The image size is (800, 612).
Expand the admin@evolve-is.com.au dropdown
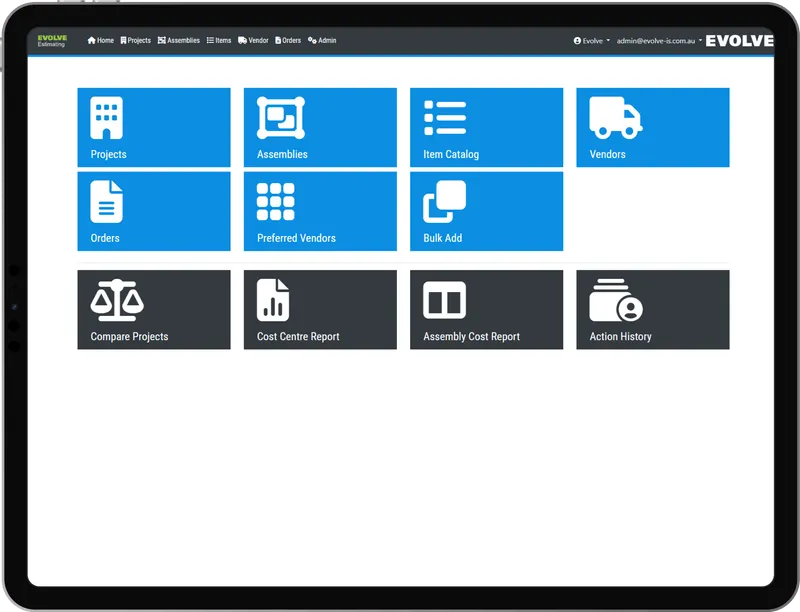657,41
